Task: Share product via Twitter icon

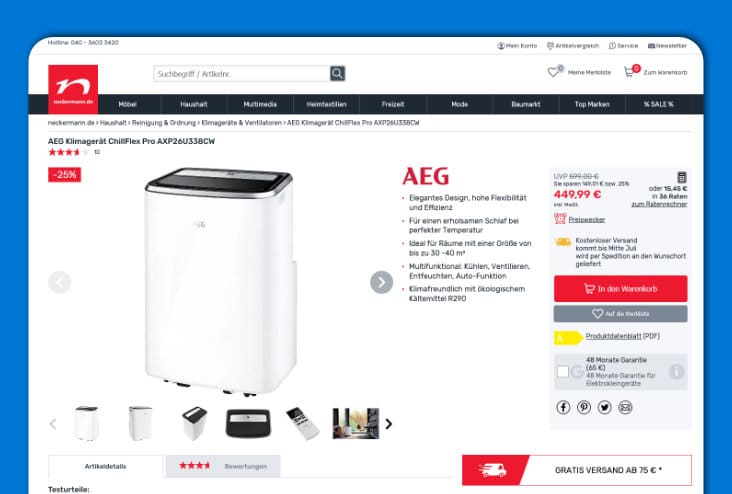Action: pos(605,408)
